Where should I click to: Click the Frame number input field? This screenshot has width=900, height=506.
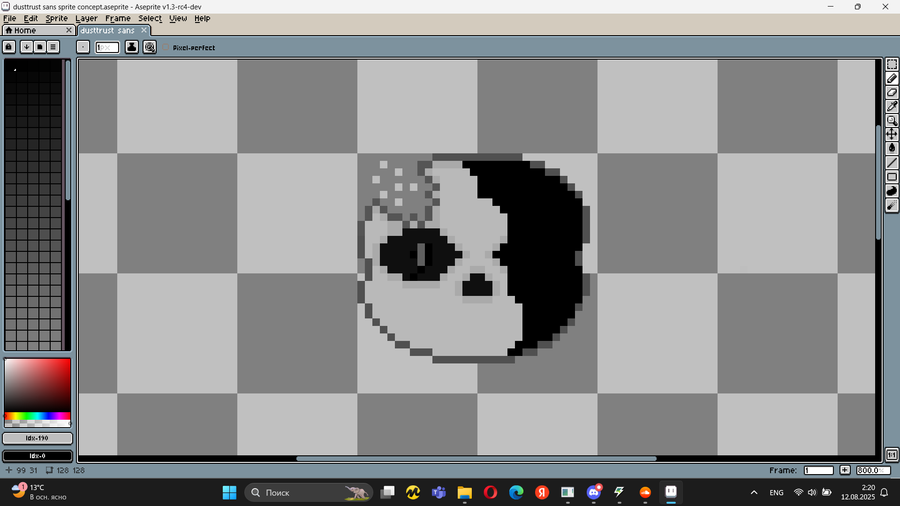pos(818,470)
